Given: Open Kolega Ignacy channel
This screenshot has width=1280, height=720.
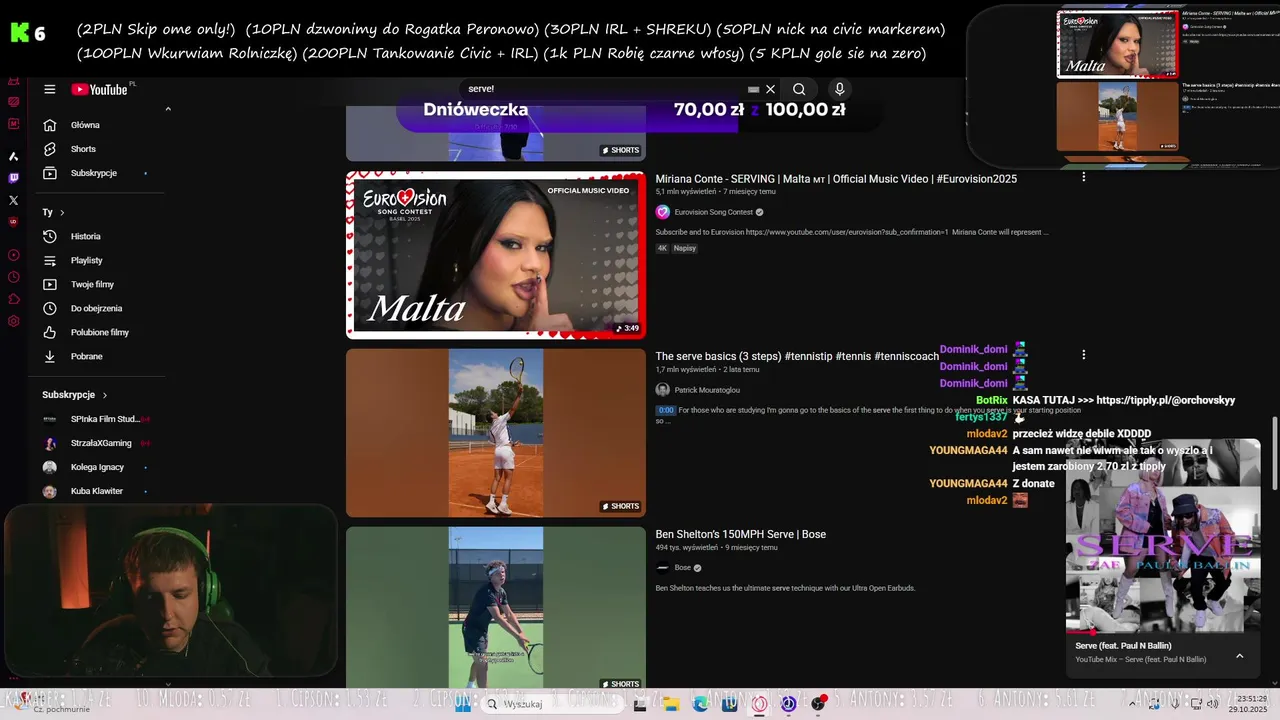Looking at the screenshot, I should pyautogui.click(x=96, y=467).
